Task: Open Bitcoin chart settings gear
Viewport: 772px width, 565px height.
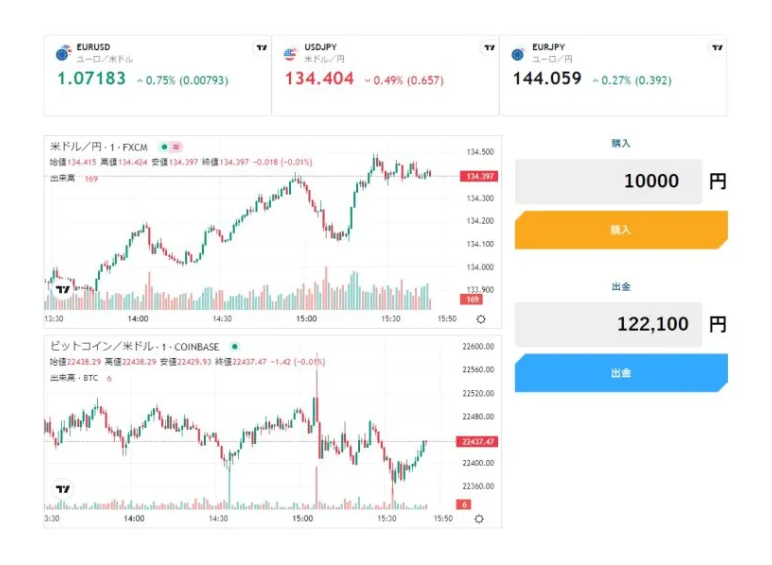Action: click(x=481, y=519)
